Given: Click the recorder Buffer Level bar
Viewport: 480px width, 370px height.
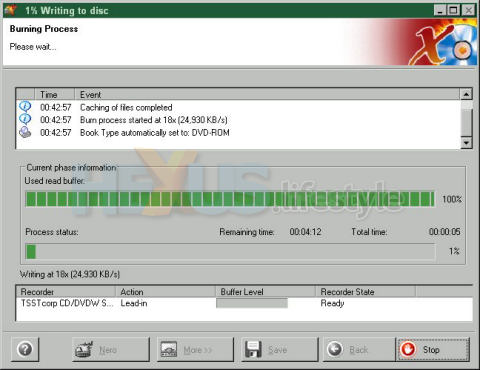Looking at the screenshot, I should pos(252,303).
